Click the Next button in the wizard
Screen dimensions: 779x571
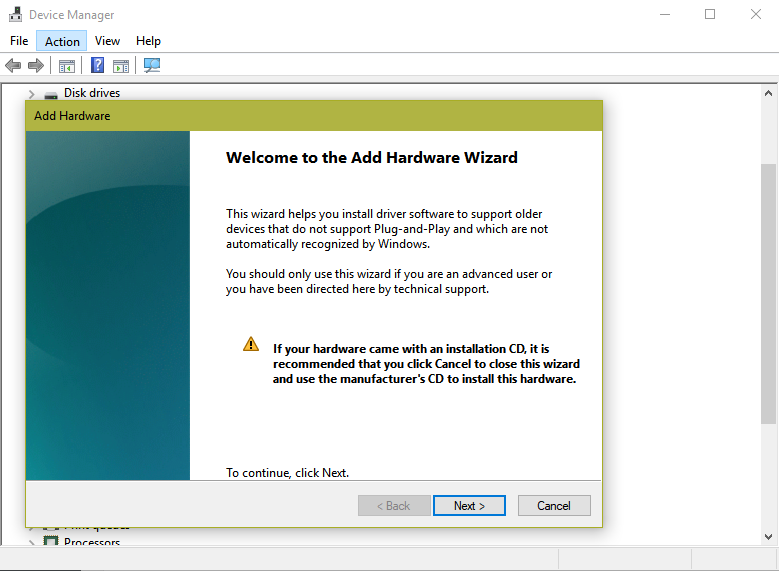click(x=469, y=505)
